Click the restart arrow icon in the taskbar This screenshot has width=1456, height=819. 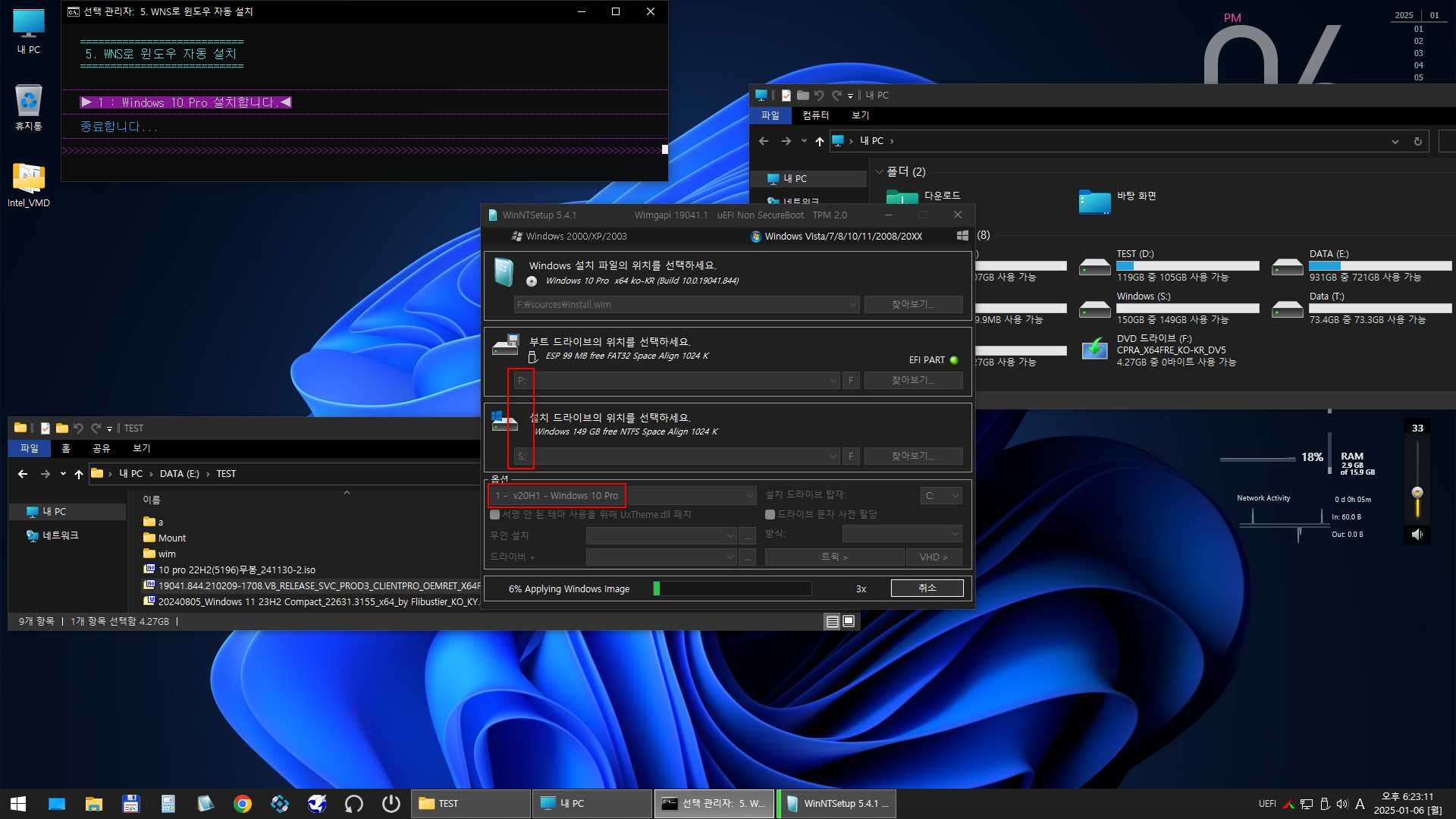pyautogui.click(x=354, y=804)
